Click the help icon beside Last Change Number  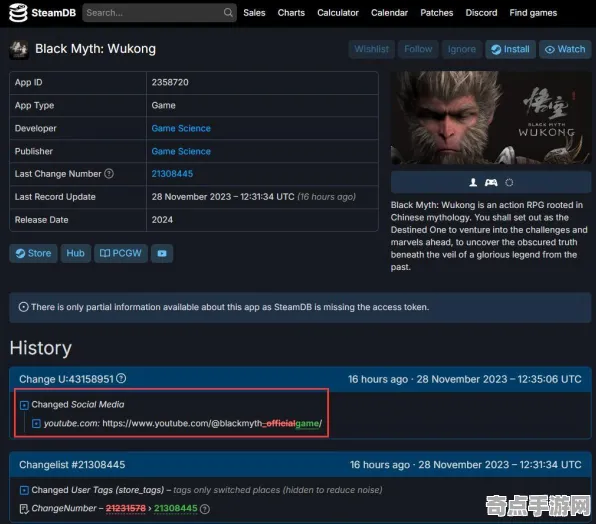pyautogui.click(x=109, y=174)
